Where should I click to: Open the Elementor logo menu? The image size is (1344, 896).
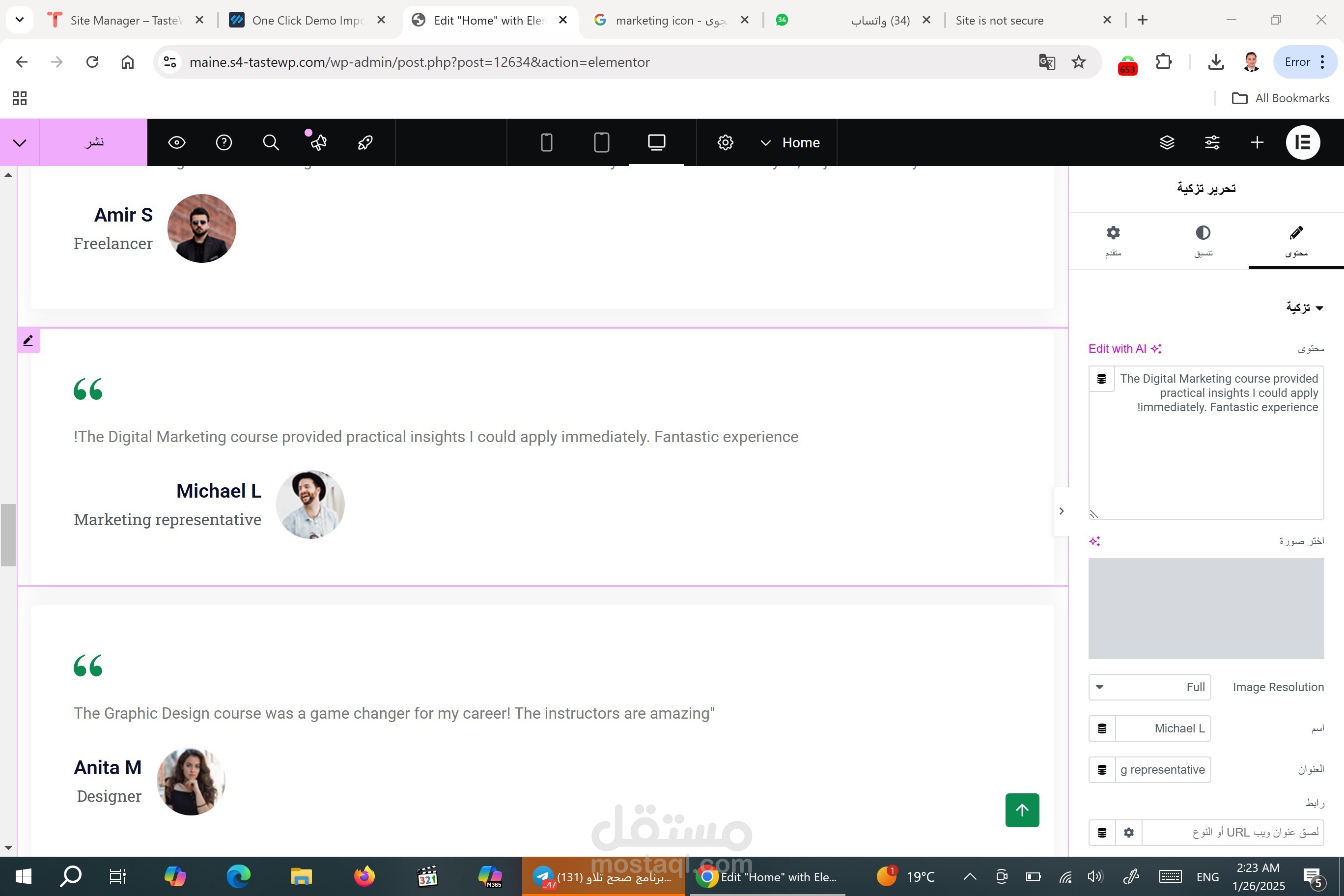[x=1302, y=142]
